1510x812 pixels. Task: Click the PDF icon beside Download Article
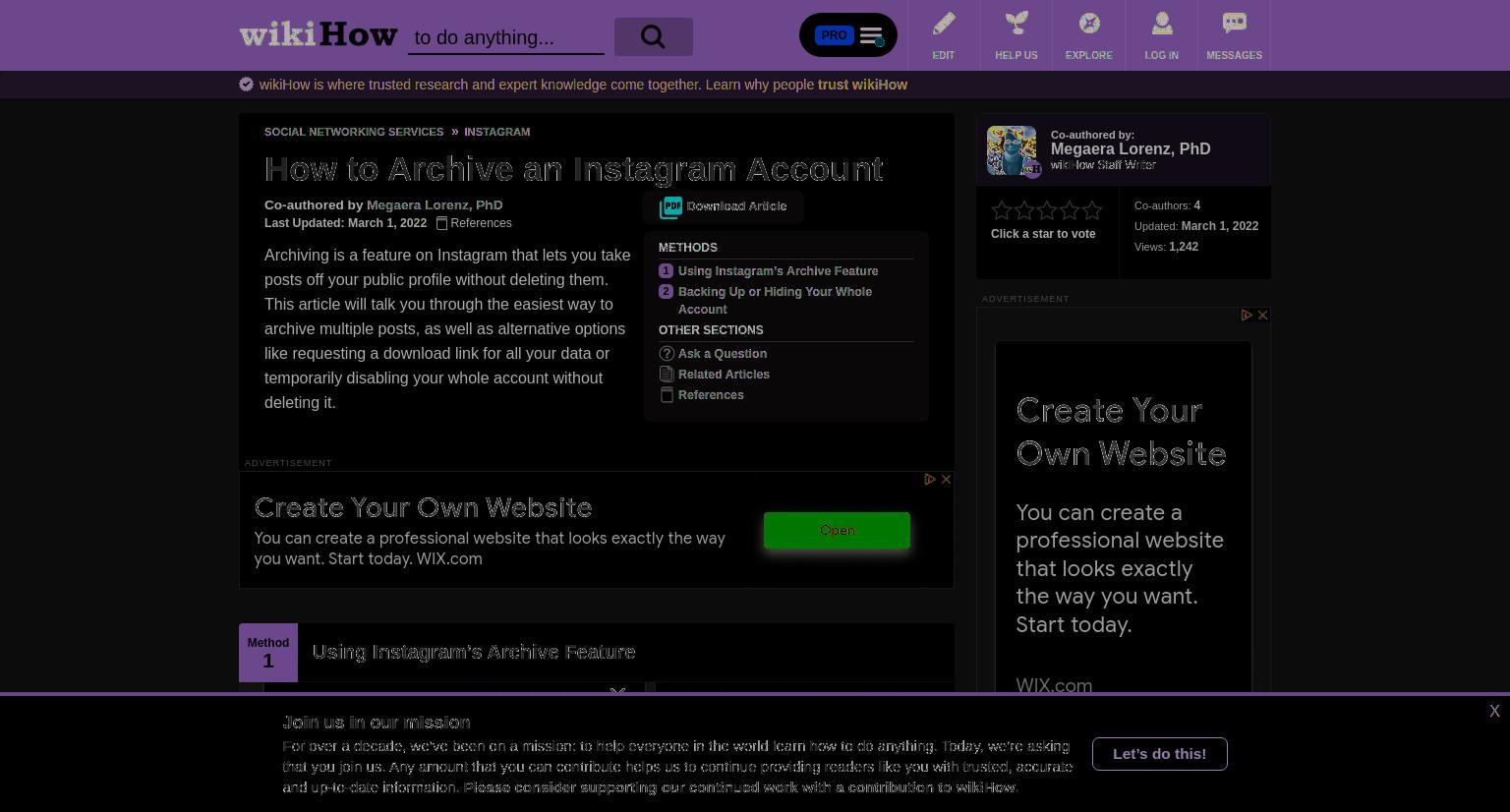point(670,206)
